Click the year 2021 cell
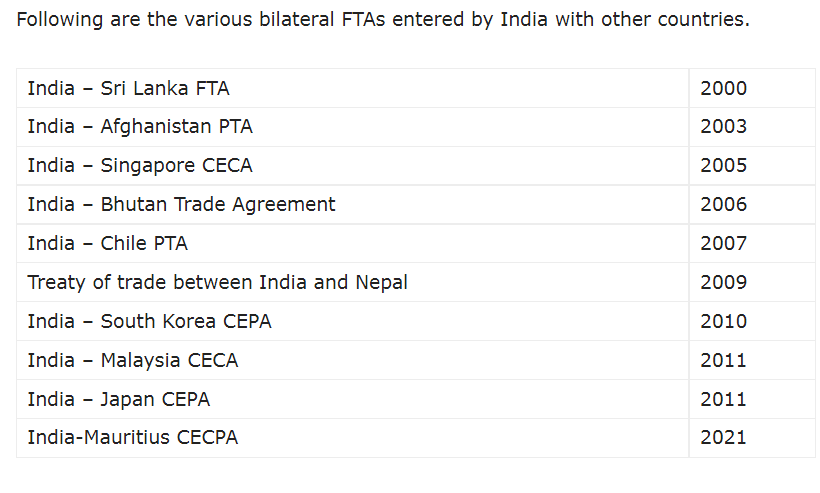This screenshot has height=493, width=820. pyautogui.click(x=723, y=437)
